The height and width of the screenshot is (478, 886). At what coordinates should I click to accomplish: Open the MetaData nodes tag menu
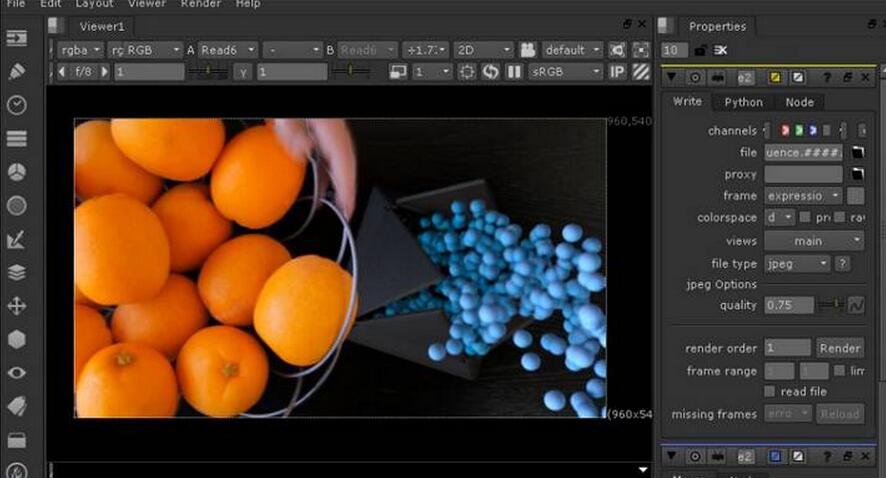click(x=17, y=406)
